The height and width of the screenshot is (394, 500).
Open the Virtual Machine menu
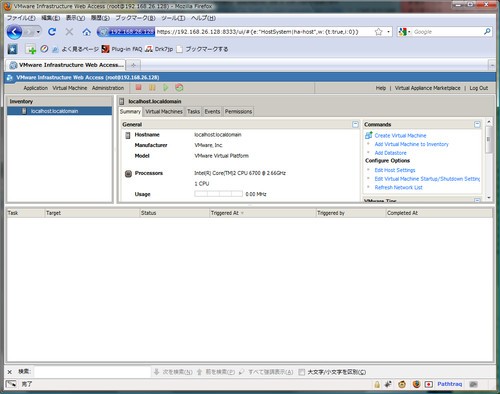click(70, 88)
